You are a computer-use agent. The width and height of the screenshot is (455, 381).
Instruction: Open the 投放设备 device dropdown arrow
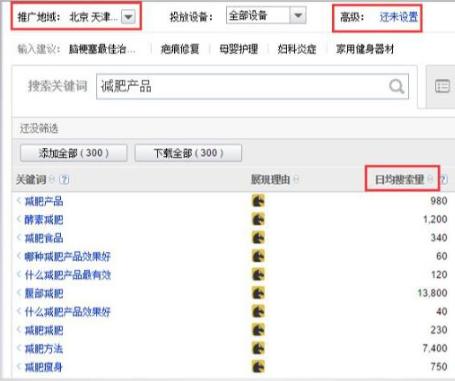click(x=298, y=15)
